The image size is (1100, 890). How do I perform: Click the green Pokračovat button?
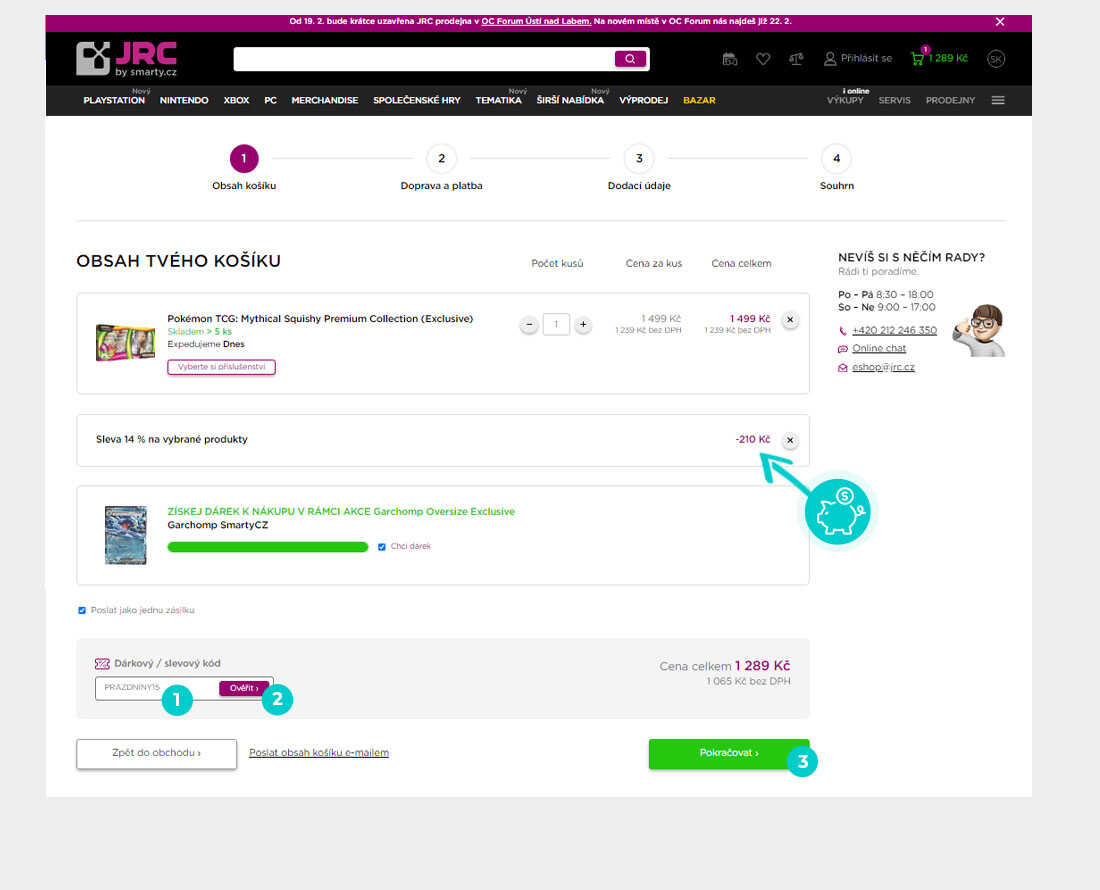[729, 753]
